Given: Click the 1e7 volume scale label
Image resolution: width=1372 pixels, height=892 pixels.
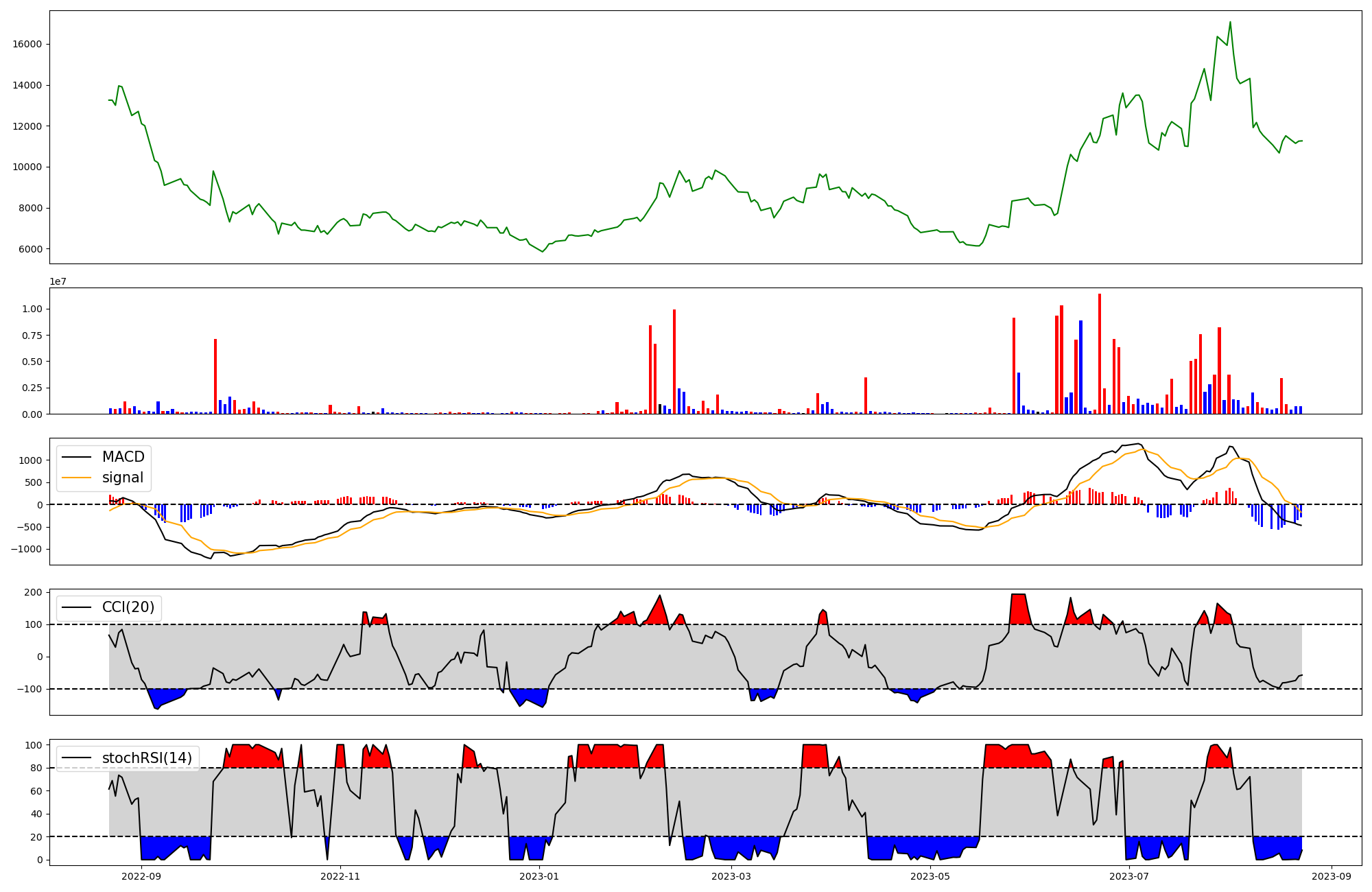Looking at the screenshot, I should (x=58, y=281).
